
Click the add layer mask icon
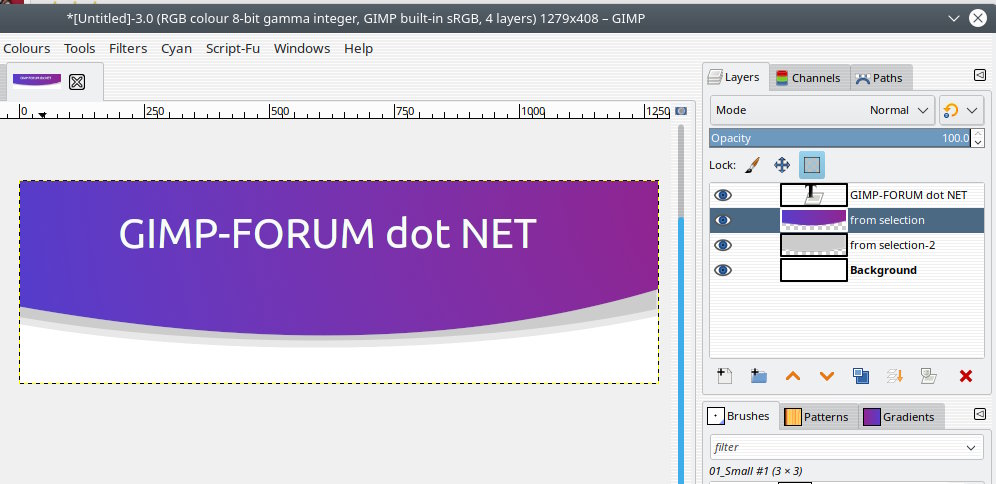(929, 375)
